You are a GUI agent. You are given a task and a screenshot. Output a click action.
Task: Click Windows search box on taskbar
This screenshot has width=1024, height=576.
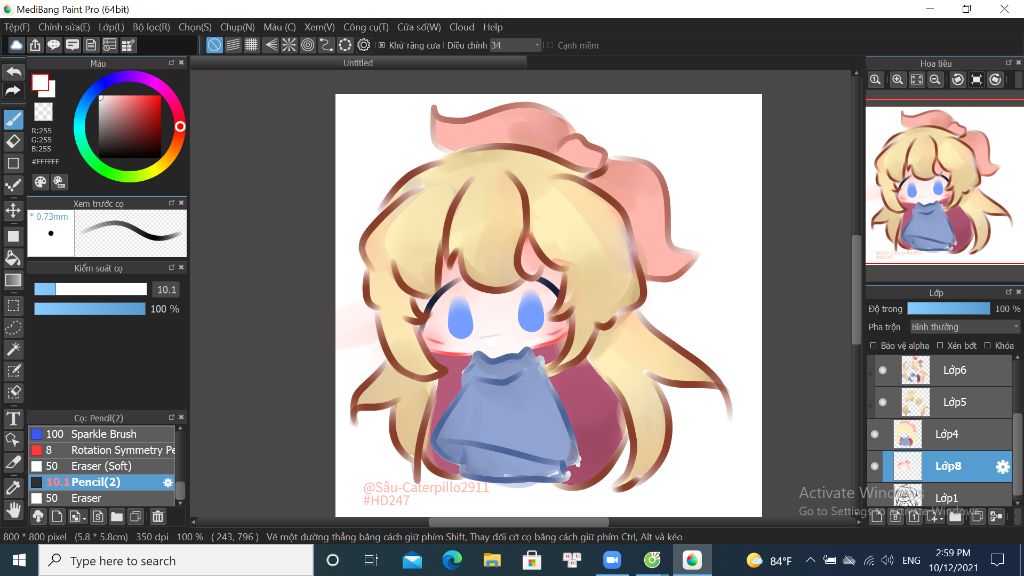click(176, 560)
